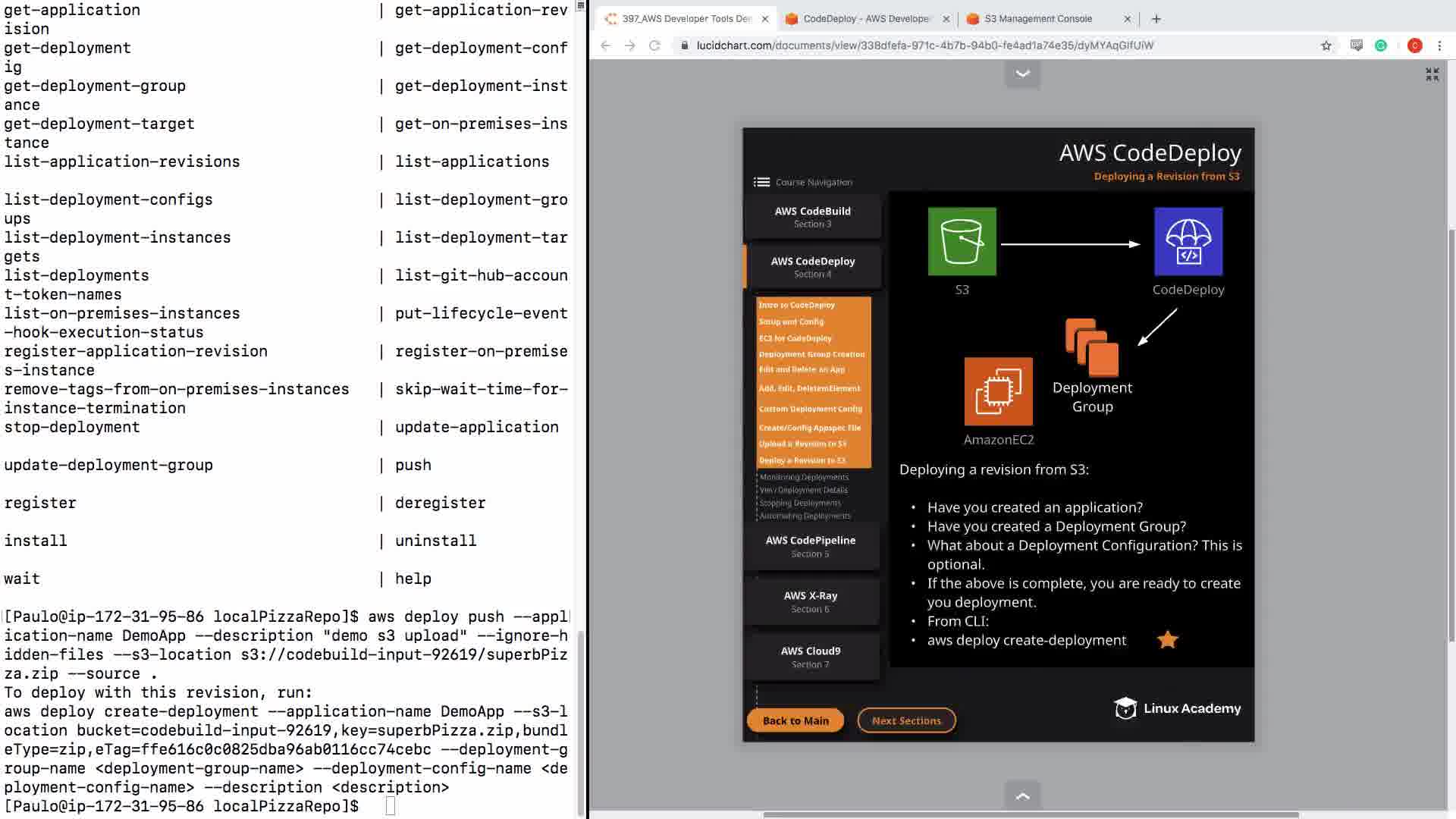
Task: Select Monitoring Deployments lesson link
Action: point(804,477)
